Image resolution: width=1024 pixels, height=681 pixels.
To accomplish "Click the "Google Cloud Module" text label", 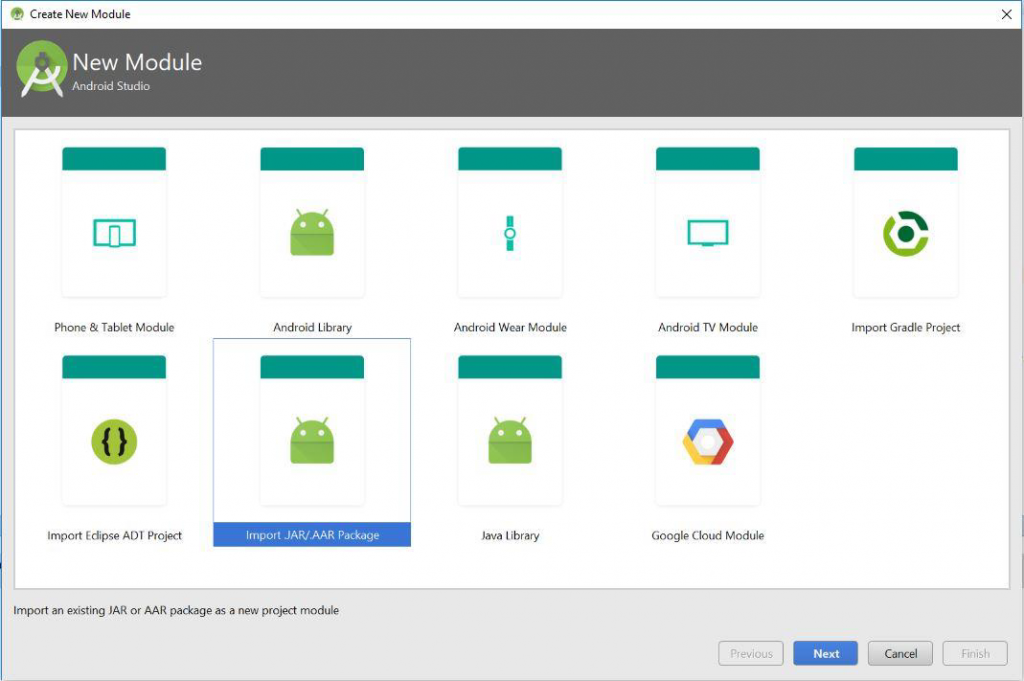I will coord(708,535).
